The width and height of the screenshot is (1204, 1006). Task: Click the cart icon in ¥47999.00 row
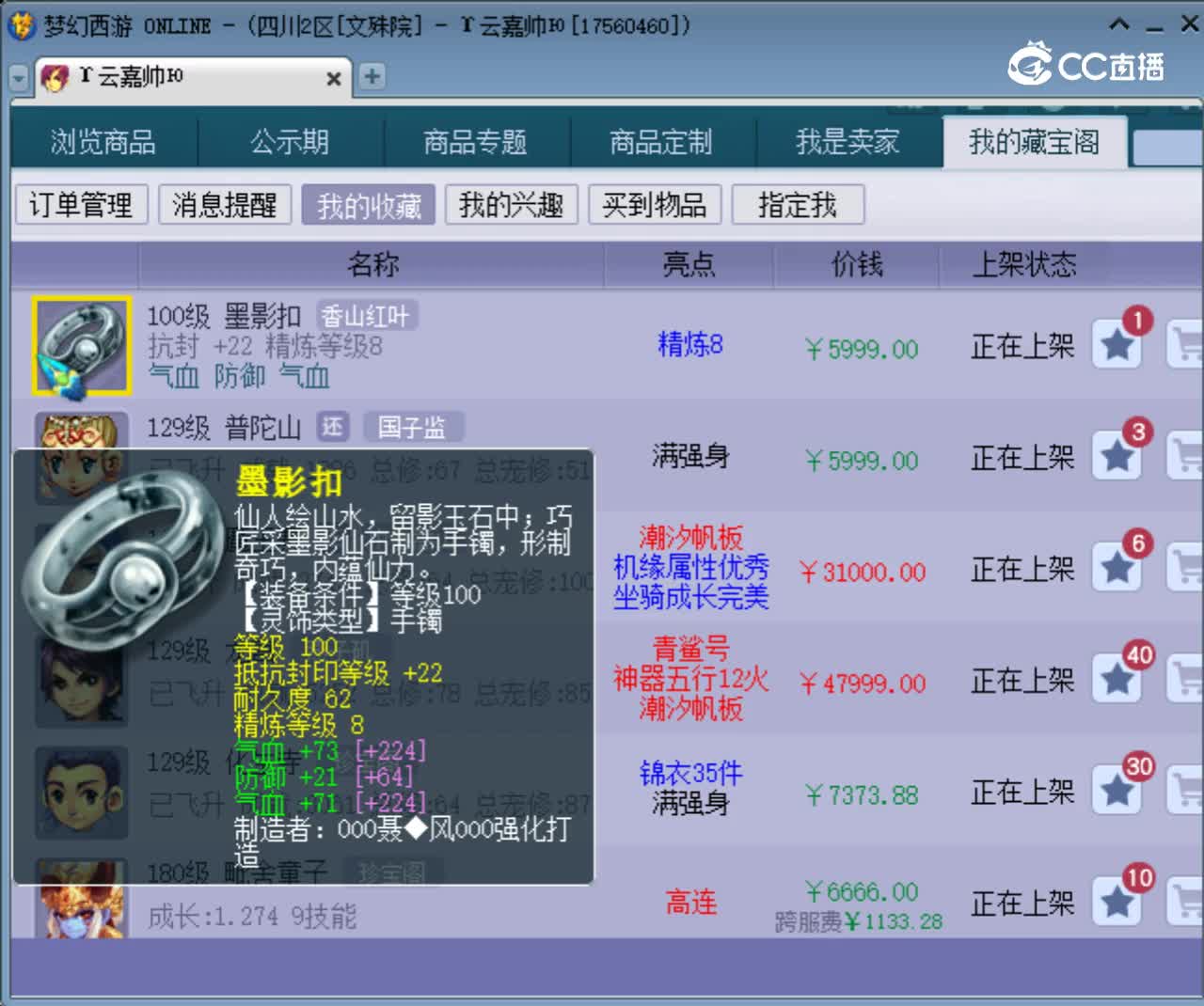pos(1185,680)
